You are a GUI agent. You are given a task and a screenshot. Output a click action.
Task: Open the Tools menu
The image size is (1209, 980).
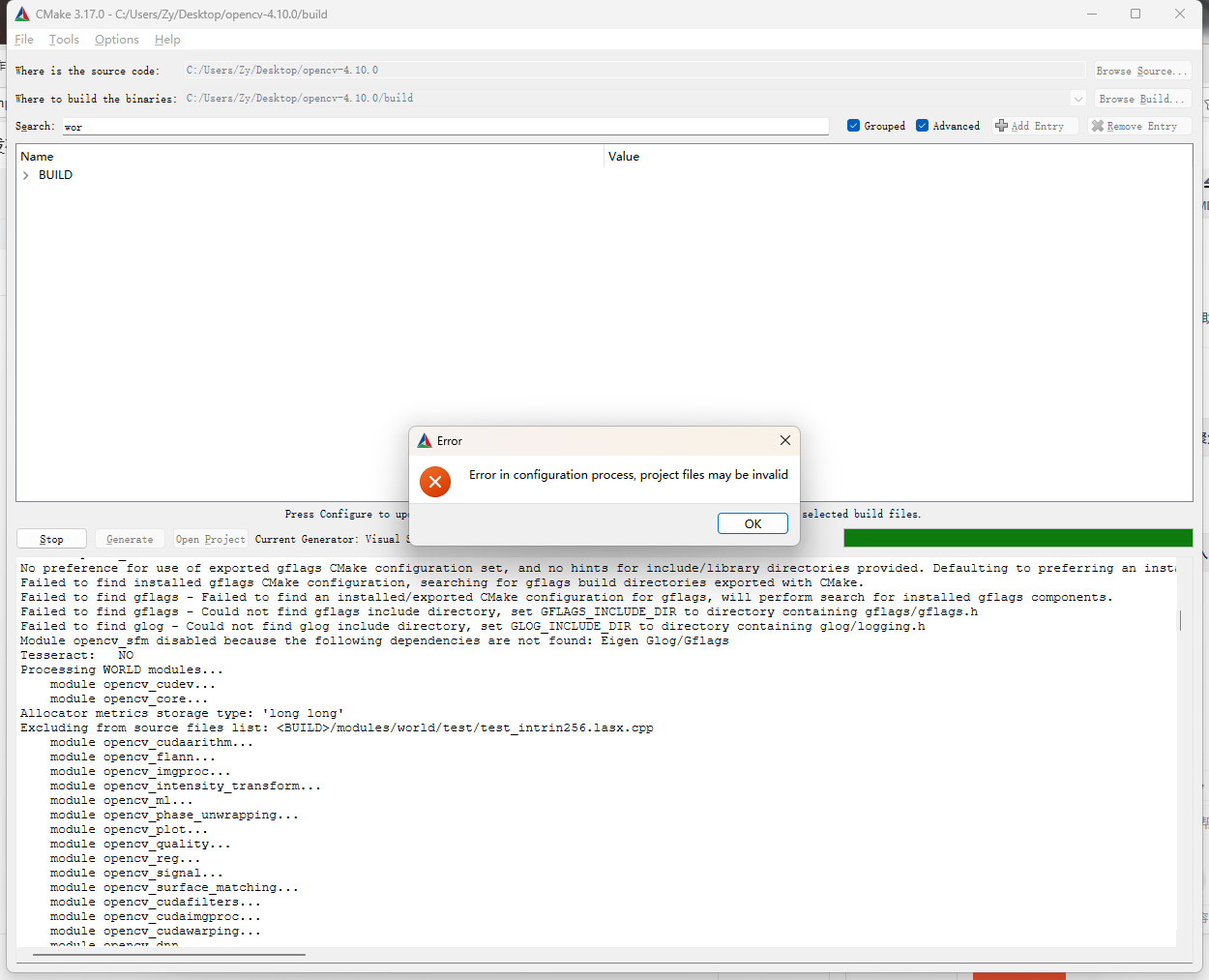pyautogui.click(x=64, y=40)
